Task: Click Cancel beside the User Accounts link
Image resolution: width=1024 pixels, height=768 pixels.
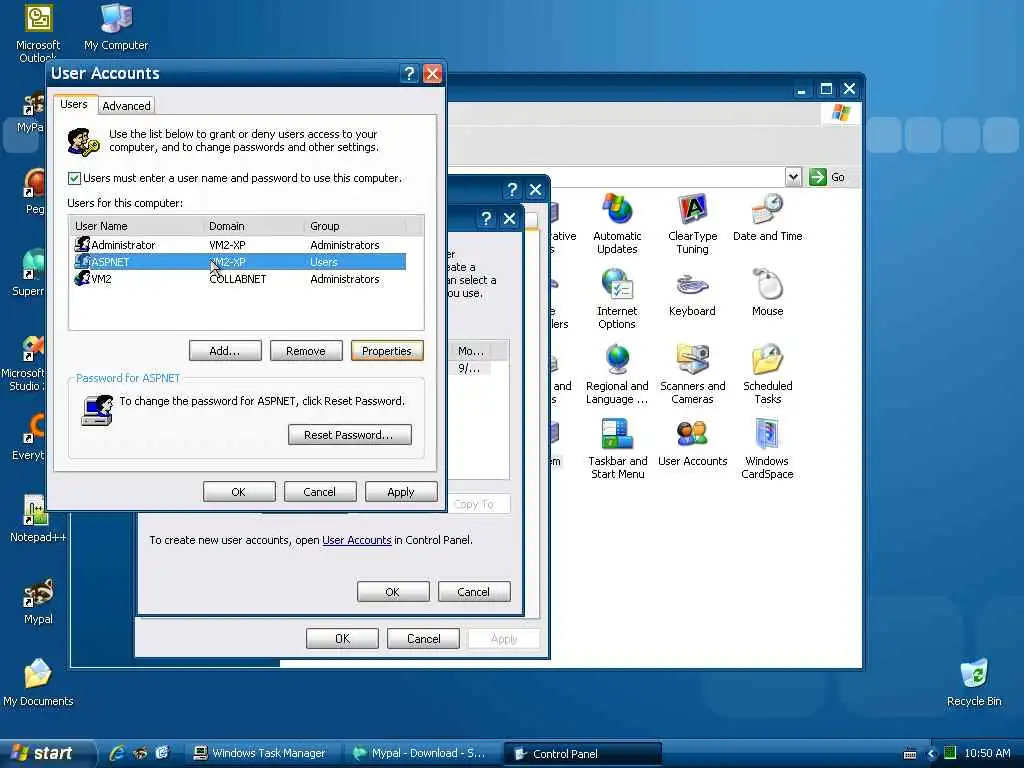Action: 474,592
